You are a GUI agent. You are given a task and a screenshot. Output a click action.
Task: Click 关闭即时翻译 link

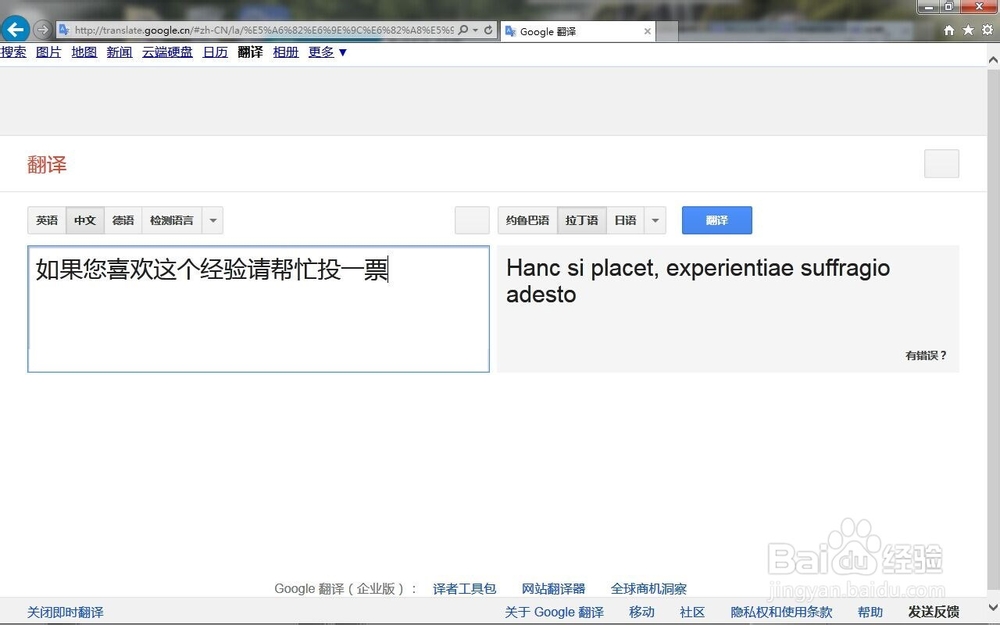pos(65,612)
